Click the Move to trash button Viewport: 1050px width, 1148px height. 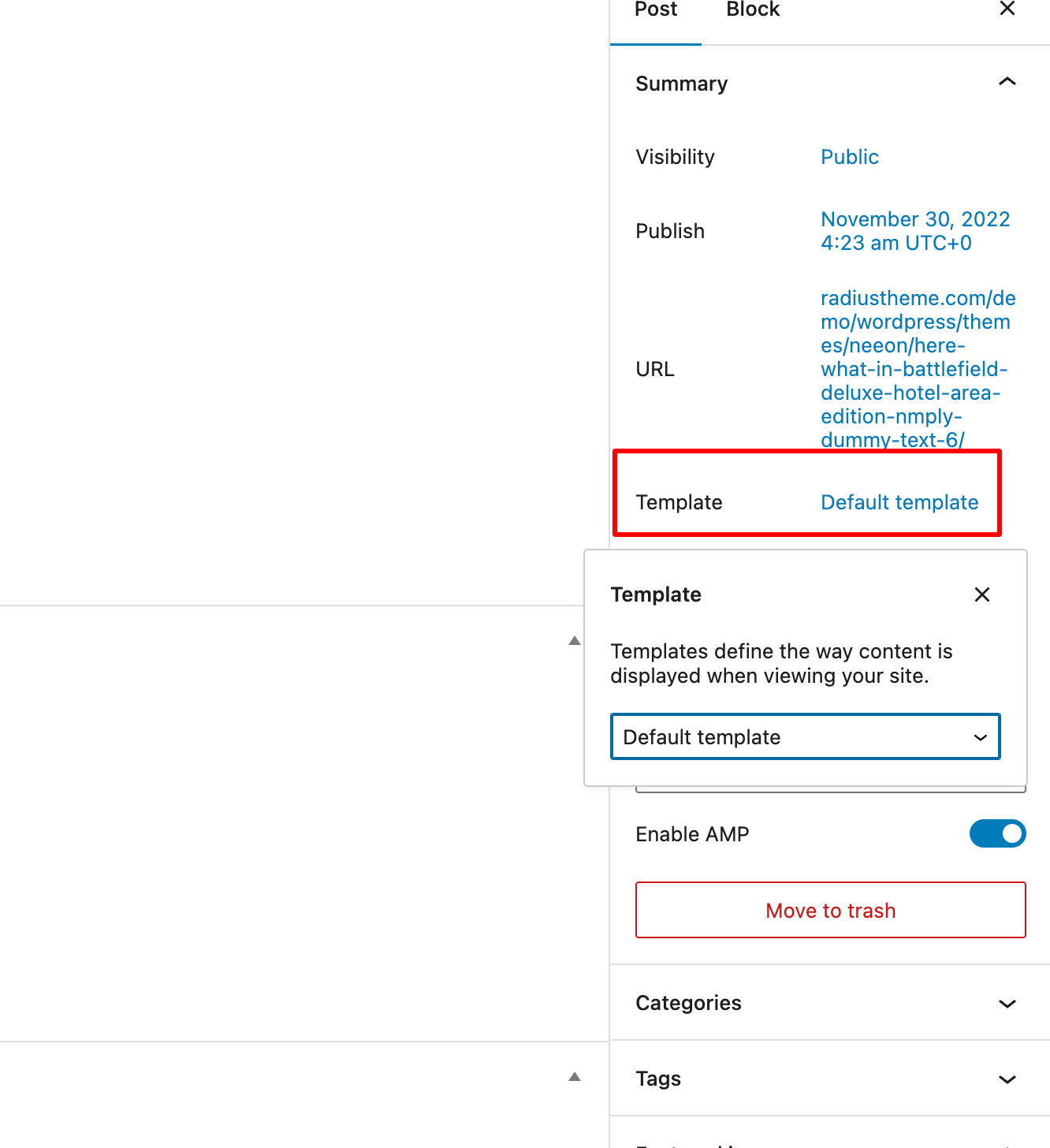[831, 910]
